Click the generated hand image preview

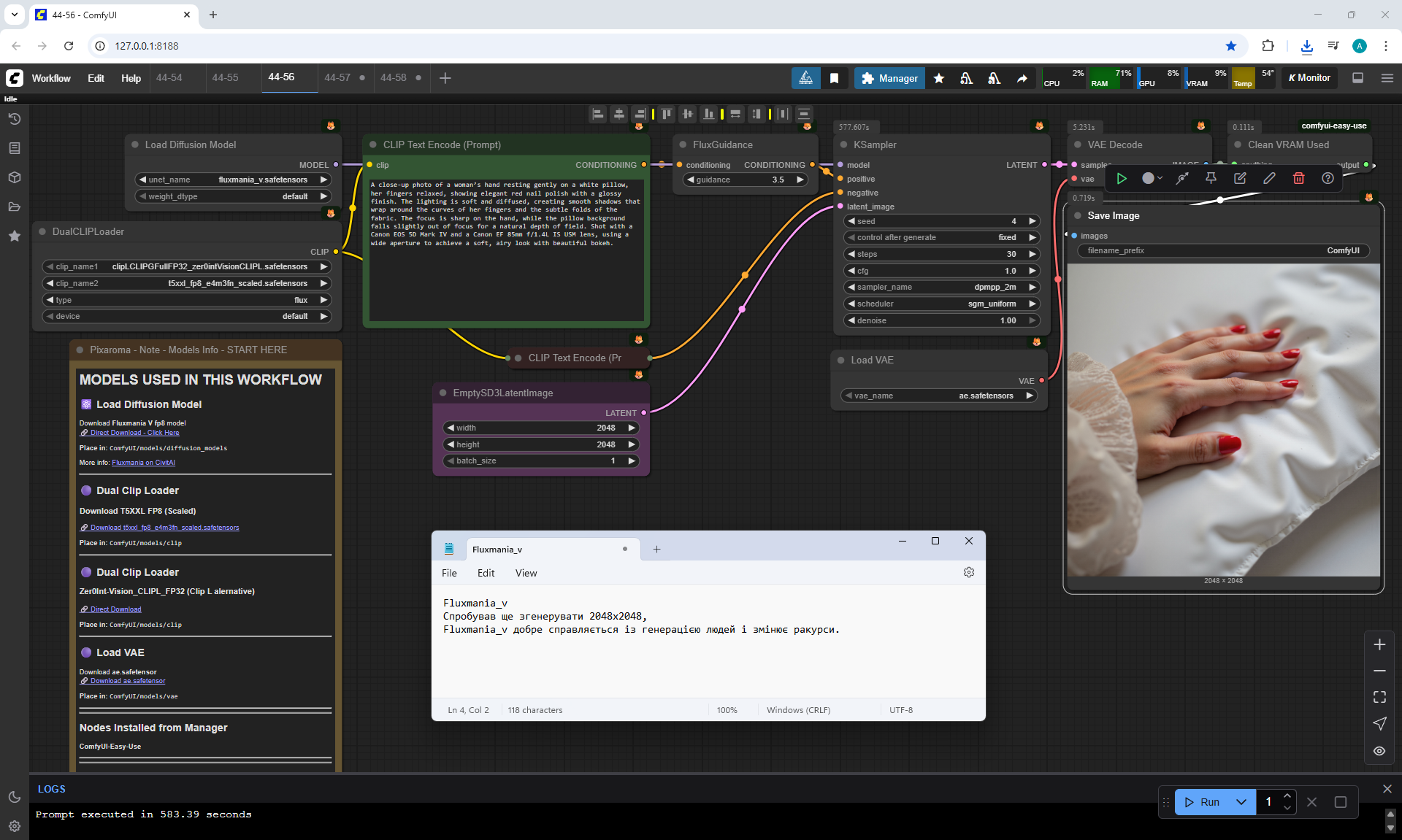point(1223,420)
